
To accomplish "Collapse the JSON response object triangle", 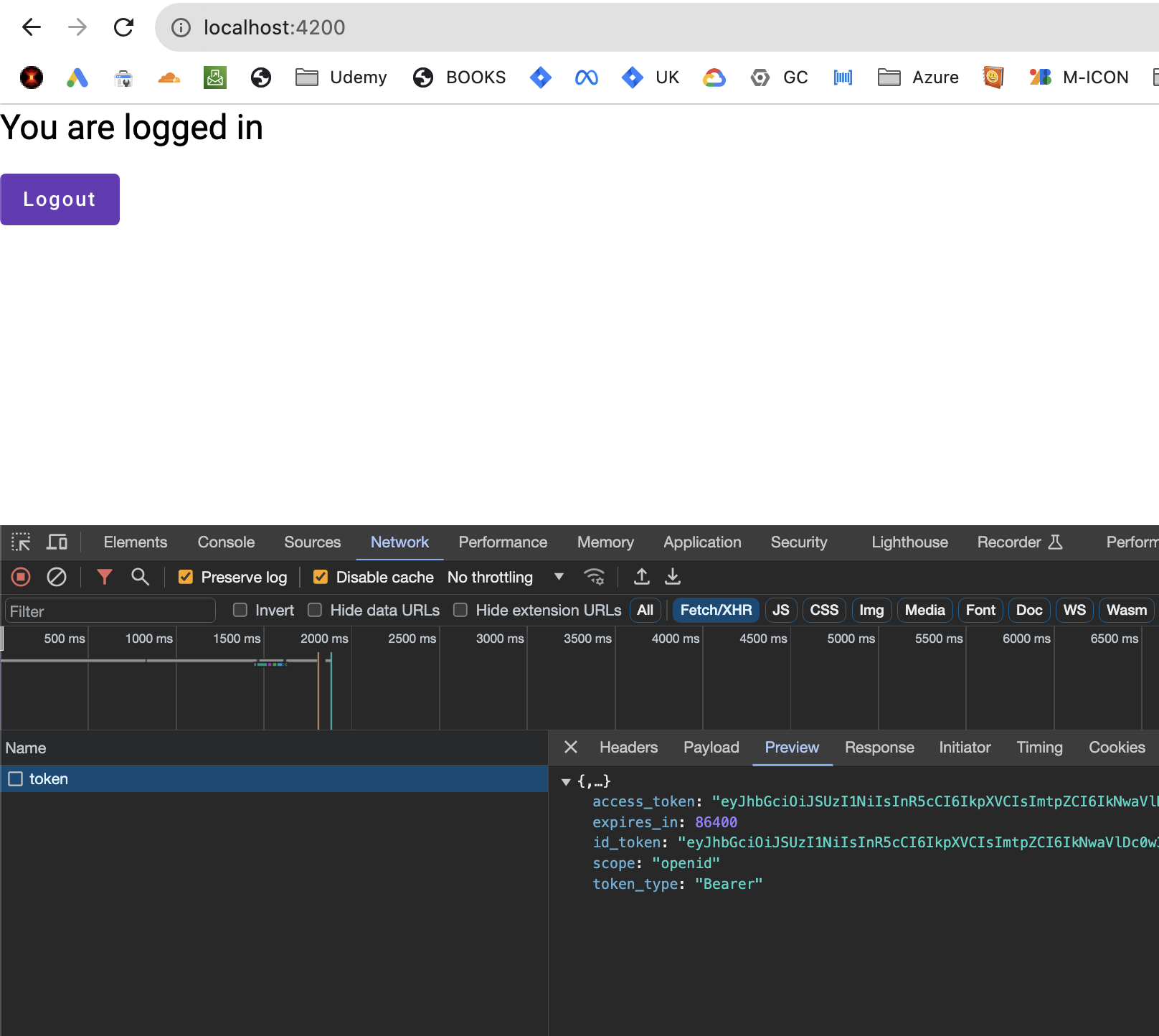I will point(566,782).
